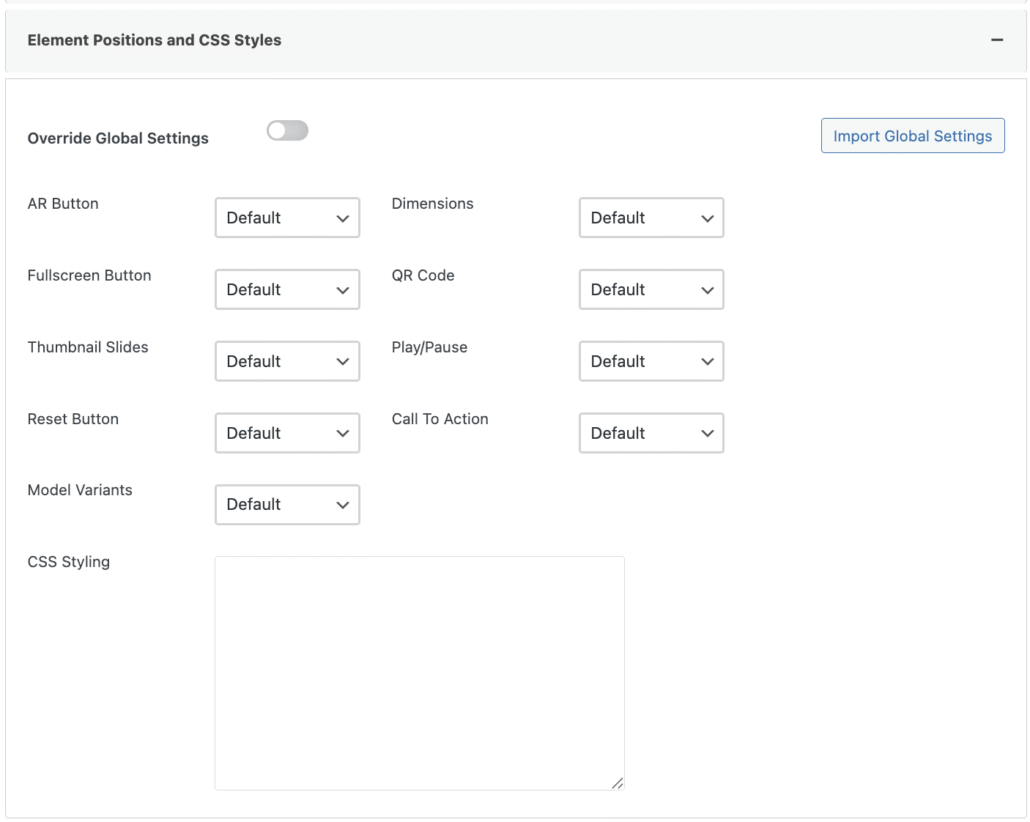
Task: Open the Reset Button dropdown
Action: pyautogui.click(x=287, y=434)
